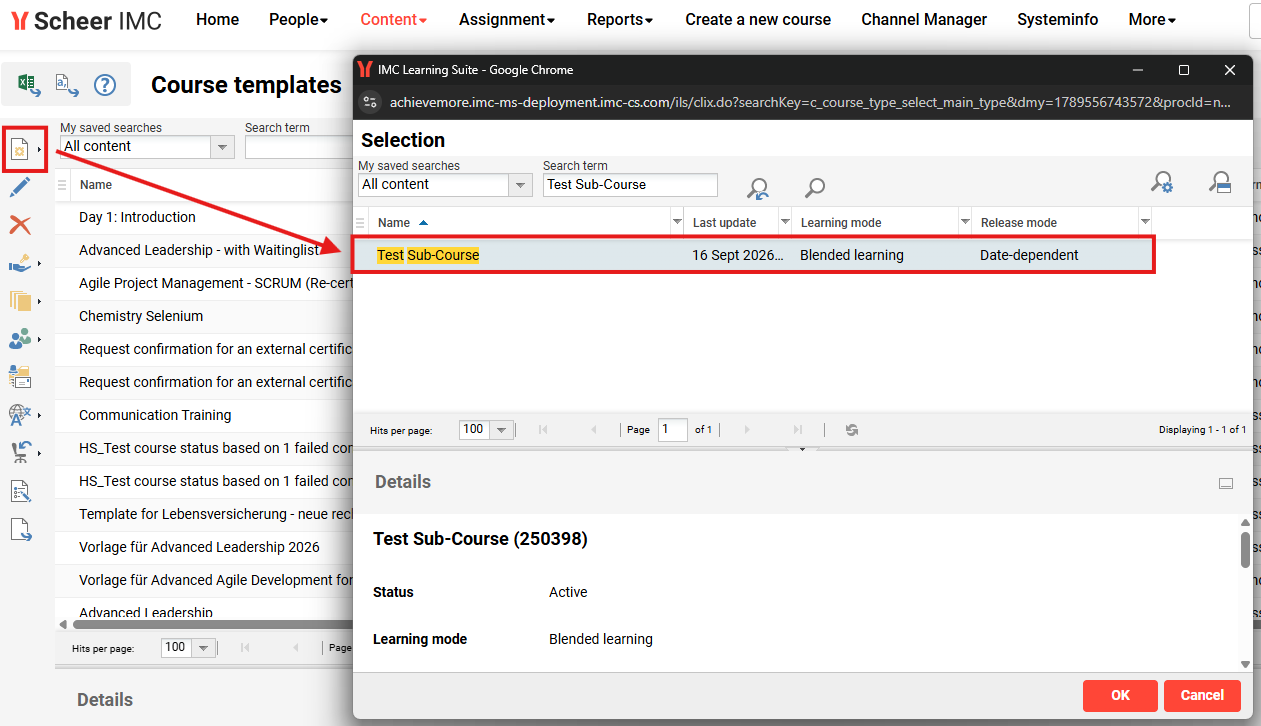Click the Home menu item

click(218, 20)
